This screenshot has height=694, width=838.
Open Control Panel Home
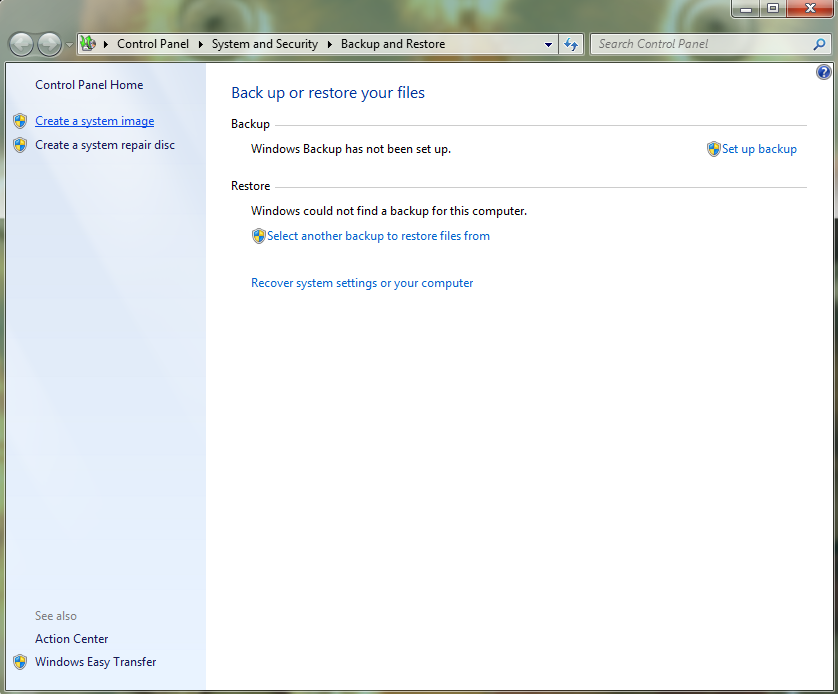click(x=89, y=85)
